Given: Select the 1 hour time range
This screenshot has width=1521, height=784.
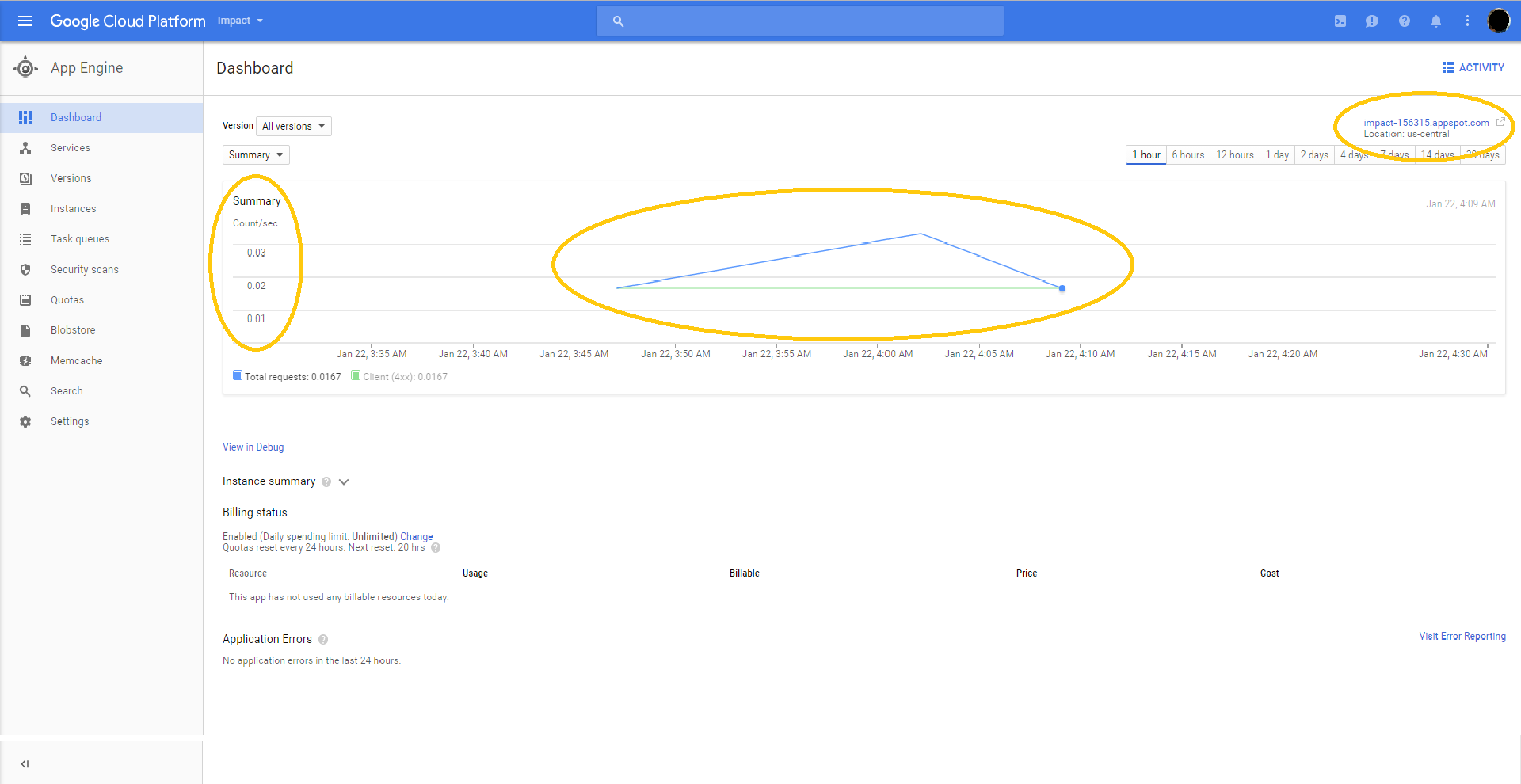Looking at the screenshot, I should [x=1146, y=155].
